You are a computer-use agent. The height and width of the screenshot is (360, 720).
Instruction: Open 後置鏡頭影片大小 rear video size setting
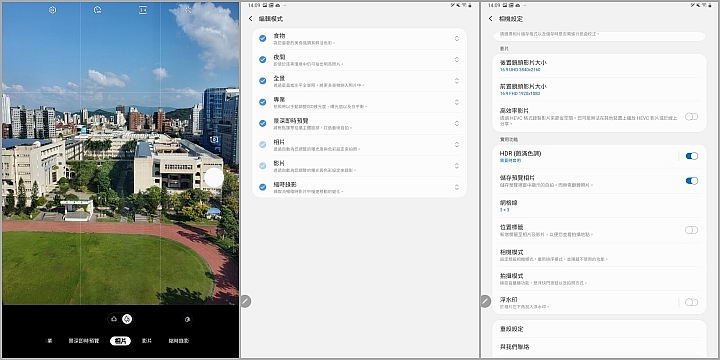coord(599,65)
